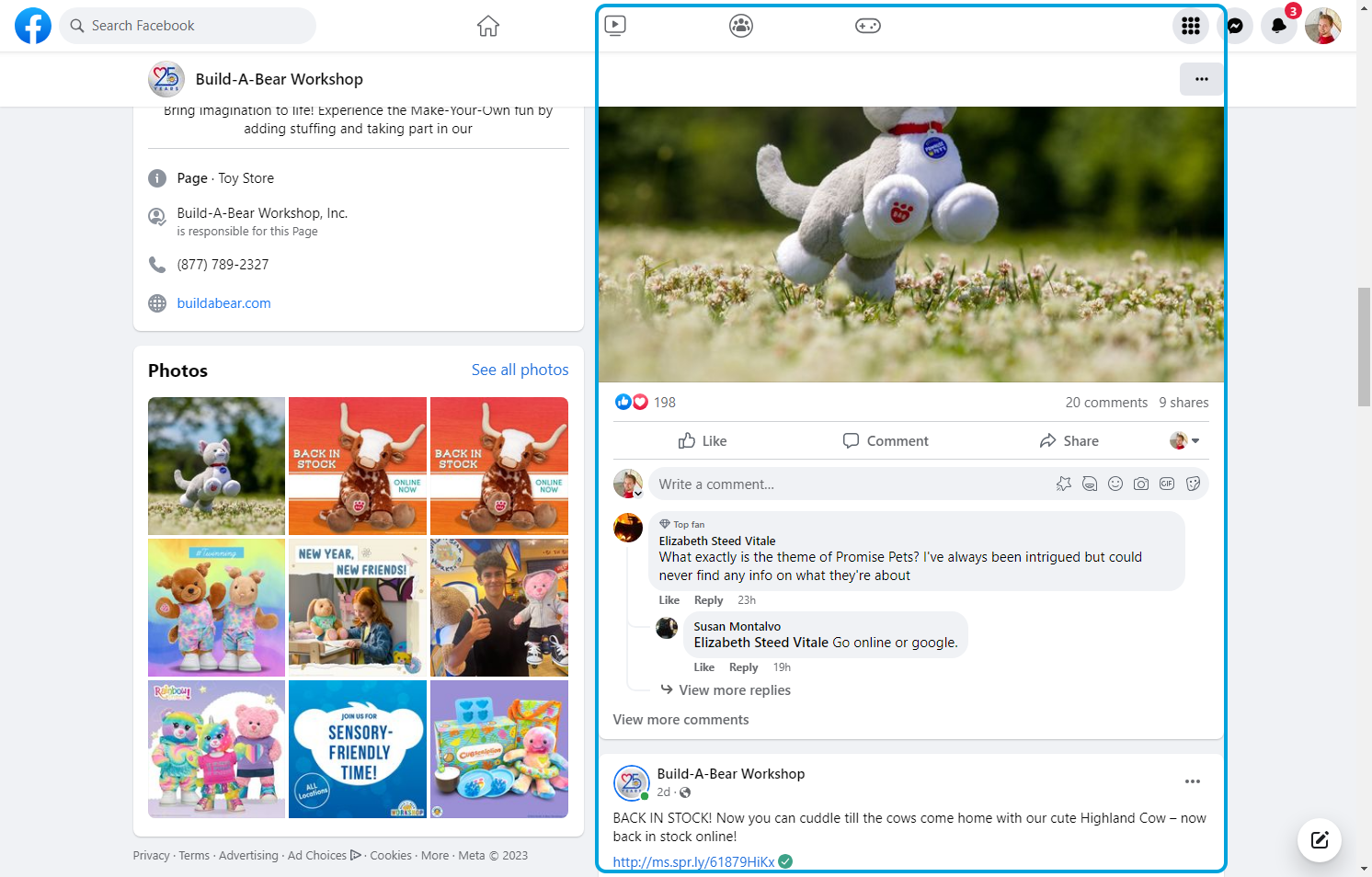Viewport: 1372px width, 877px height.
Task: Open the buildabear.com link
Action: tap(223, 303)
